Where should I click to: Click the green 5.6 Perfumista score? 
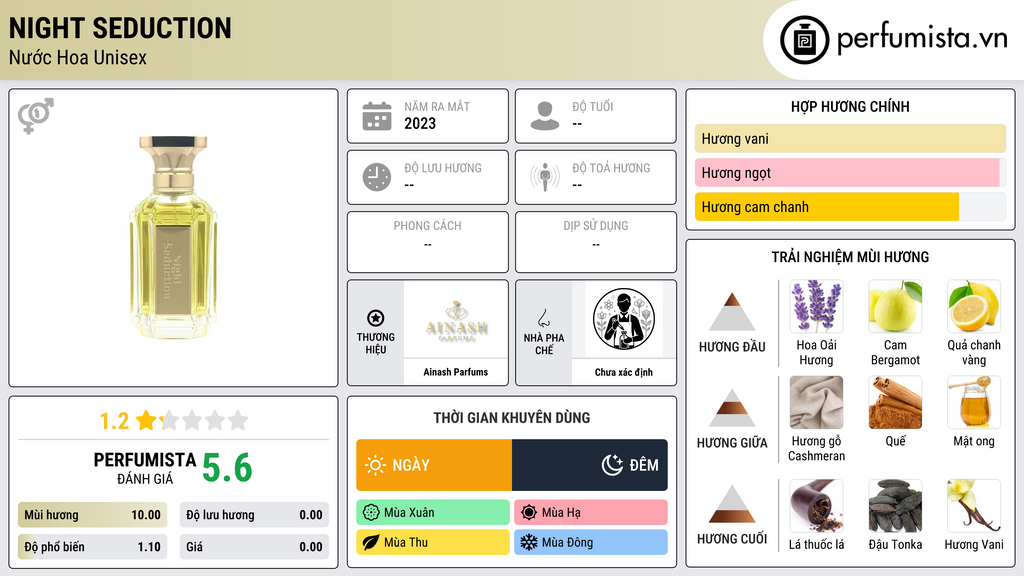tap(227, 468)
